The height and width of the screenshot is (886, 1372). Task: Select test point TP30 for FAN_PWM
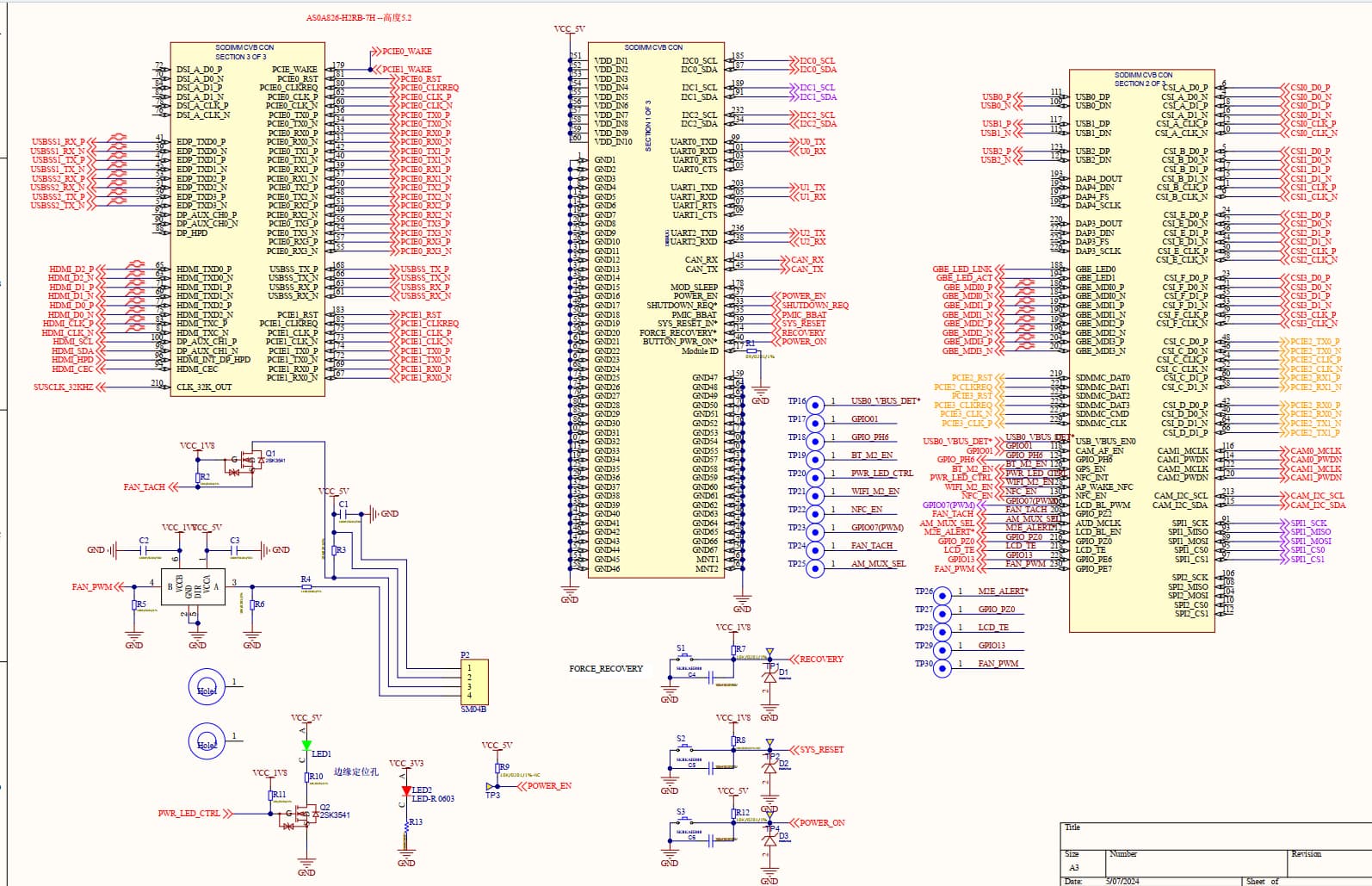(x=942, y=667)
